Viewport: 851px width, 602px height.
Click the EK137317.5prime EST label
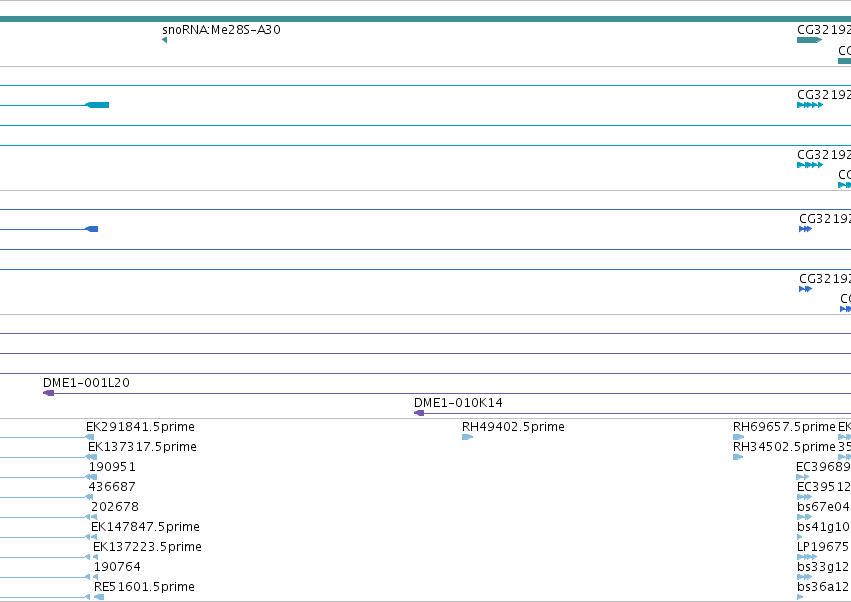[x=142, y=447]
